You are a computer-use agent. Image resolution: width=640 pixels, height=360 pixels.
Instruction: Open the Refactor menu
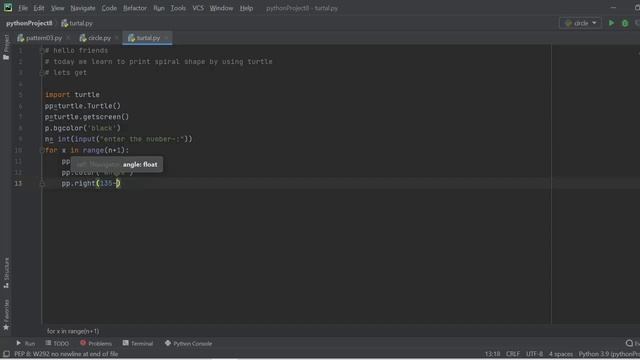(135, 8)
